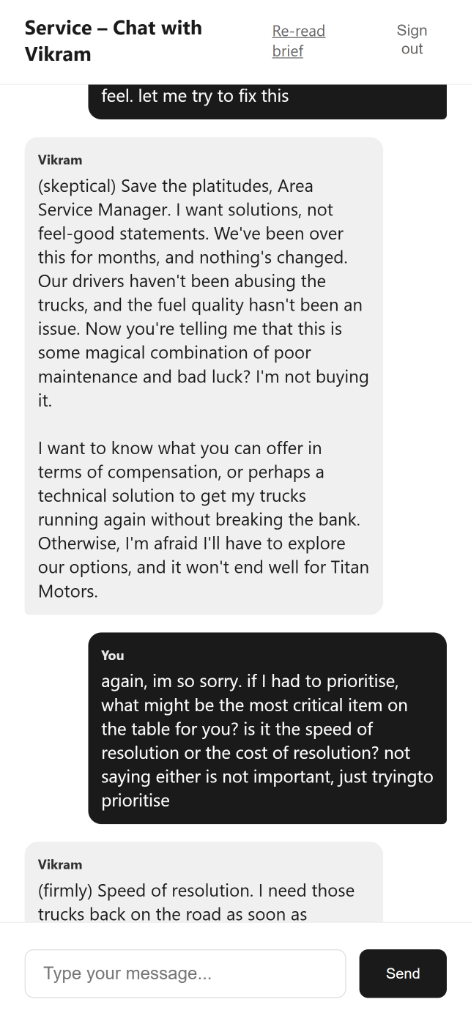The image size is (472, 1024).
Task: Focus the Type your message input field
Action: [185, 973]
